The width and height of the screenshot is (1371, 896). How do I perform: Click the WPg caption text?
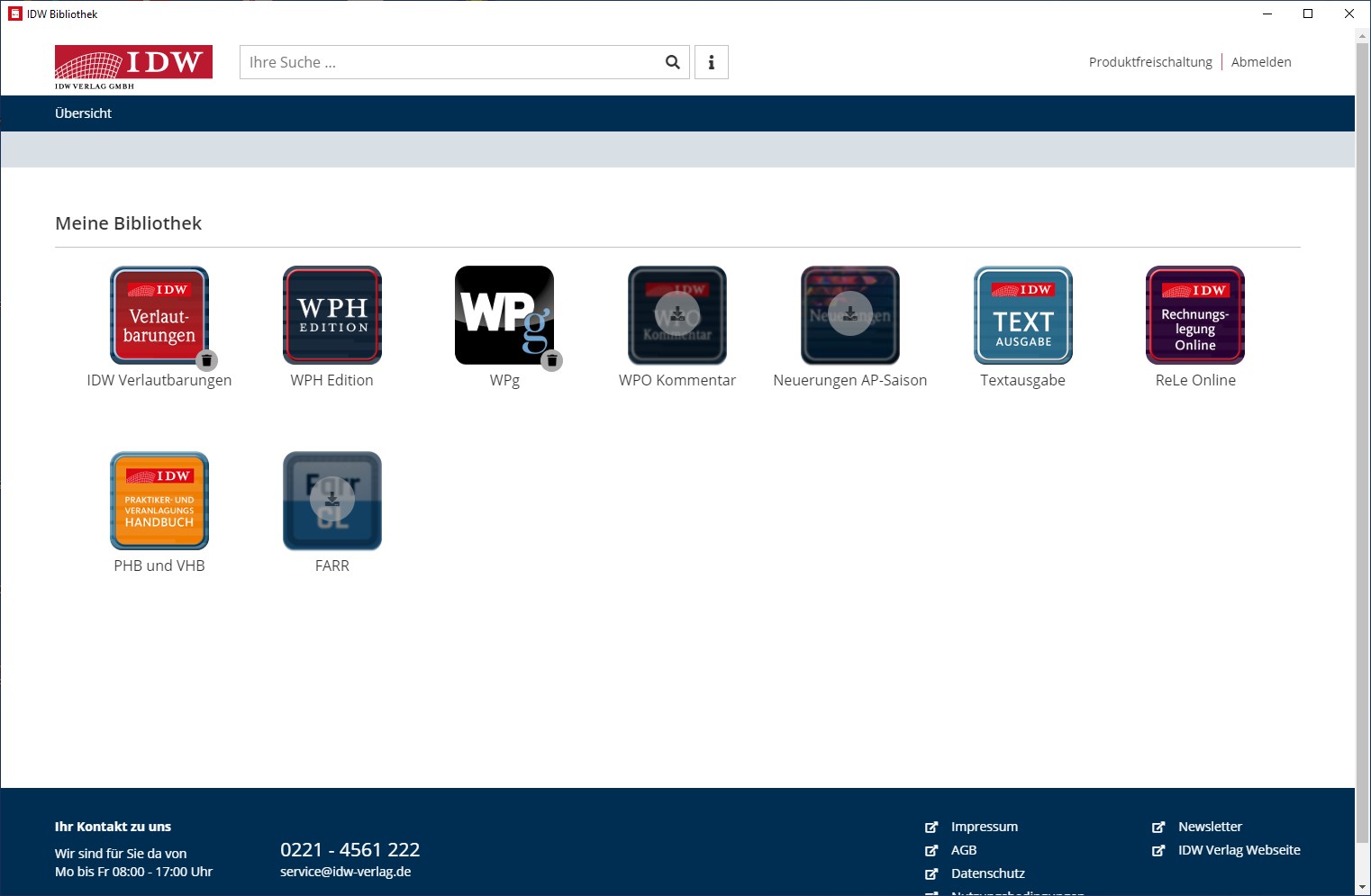(504, 380)
